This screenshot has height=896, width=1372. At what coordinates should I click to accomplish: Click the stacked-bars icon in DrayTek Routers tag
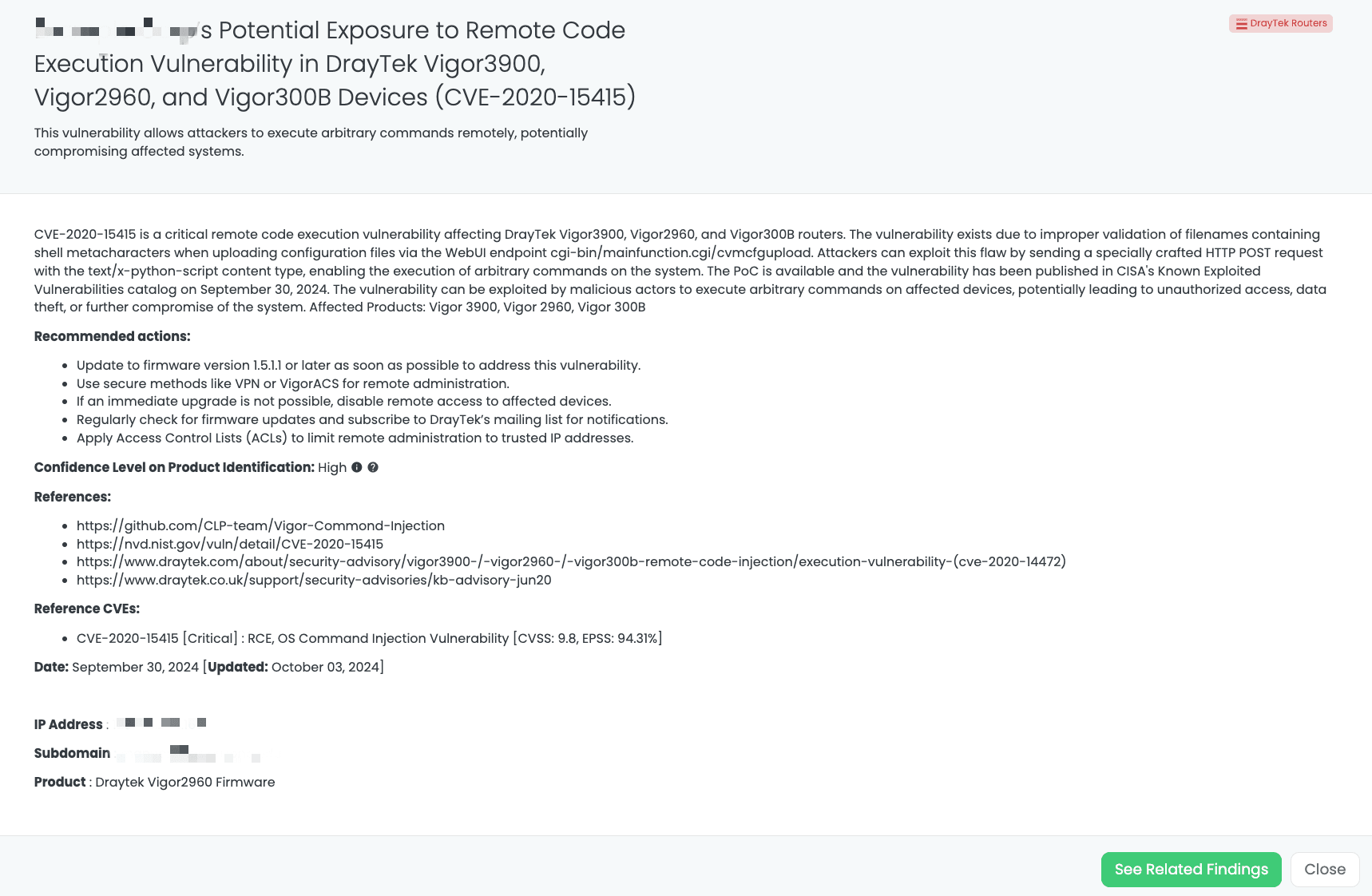click(1241, 24)
